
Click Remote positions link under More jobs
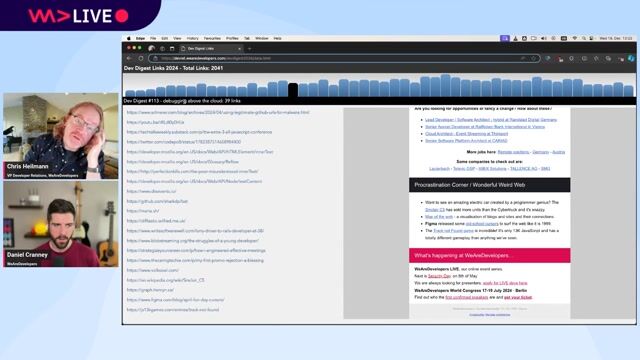pyautogui.click(x=513, y=152)
